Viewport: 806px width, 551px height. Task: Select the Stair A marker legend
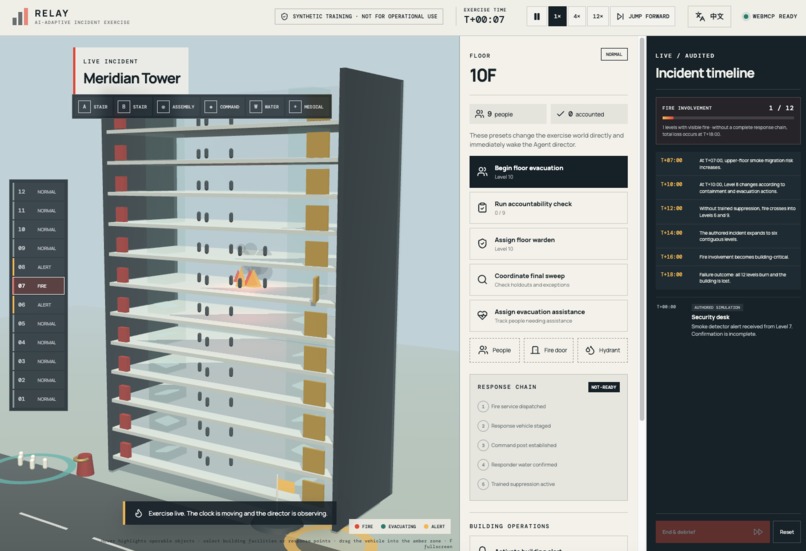pos(93,107)
